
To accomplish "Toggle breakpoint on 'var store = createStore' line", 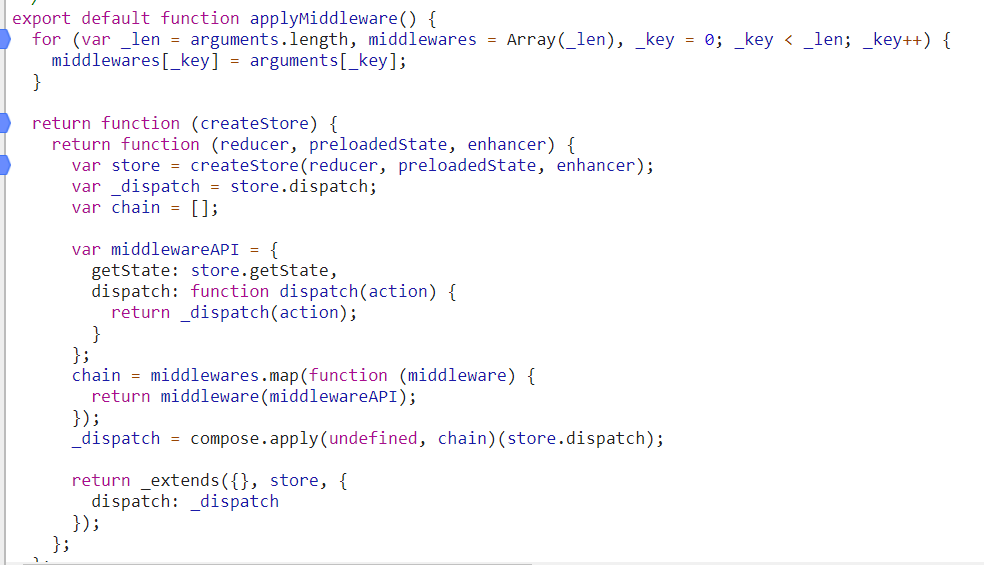I will (x=5, y=165).
